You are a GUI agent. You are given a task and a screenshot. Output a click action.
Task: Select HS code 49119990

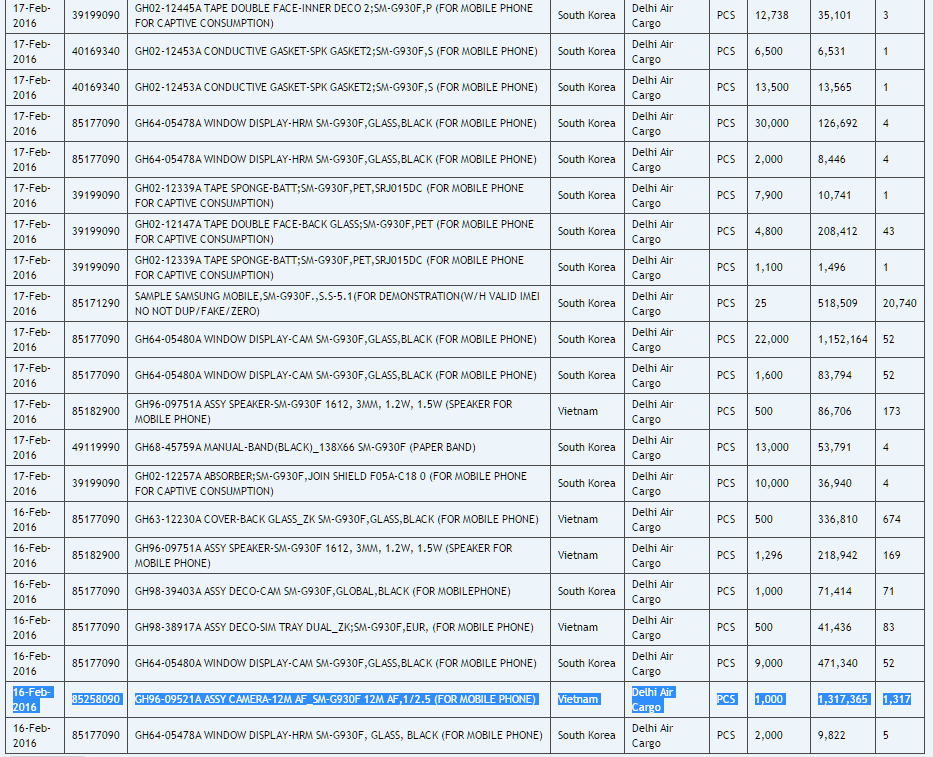96,447
